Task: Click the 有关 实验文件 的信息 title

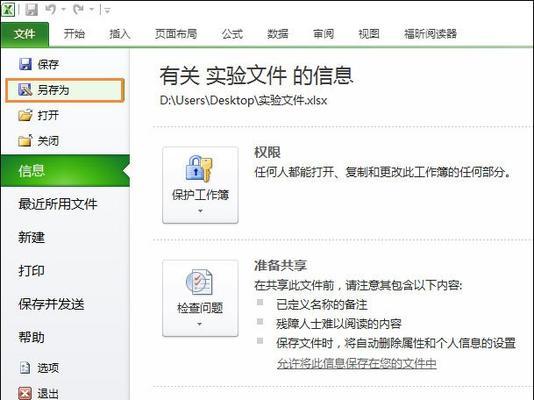Action: (256, 76)
